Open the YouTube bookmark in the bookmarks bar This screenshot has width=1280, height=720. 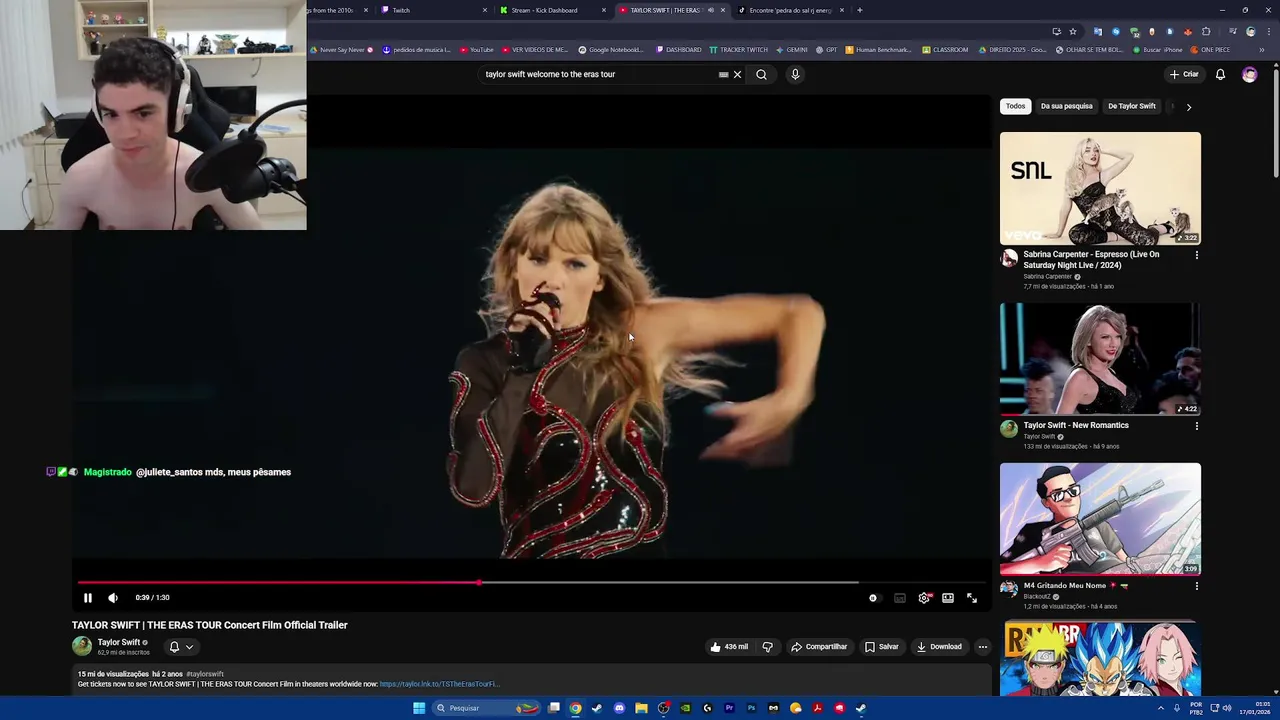point(477,49)
